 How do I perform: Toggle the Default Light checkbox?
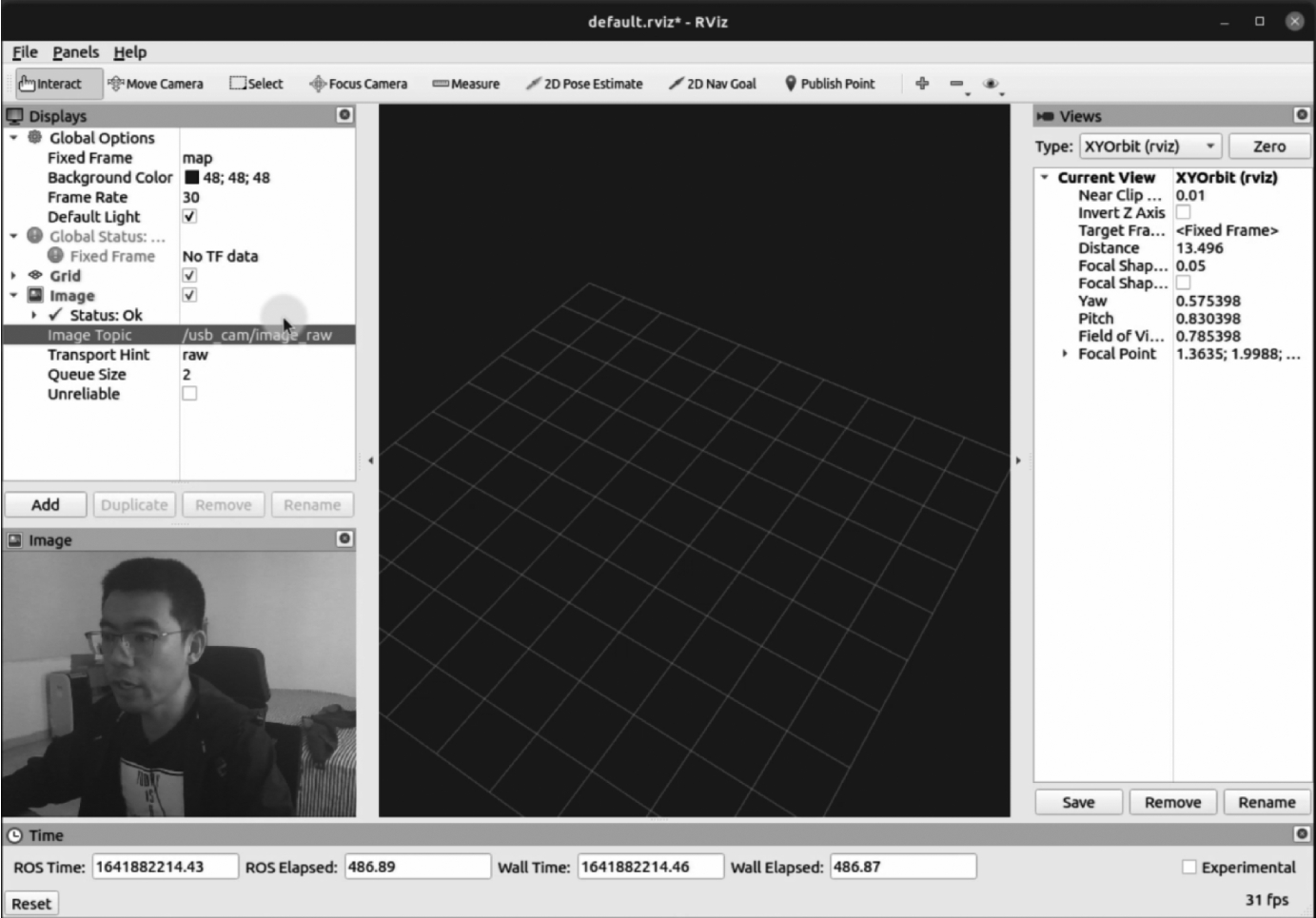[189, 217]
